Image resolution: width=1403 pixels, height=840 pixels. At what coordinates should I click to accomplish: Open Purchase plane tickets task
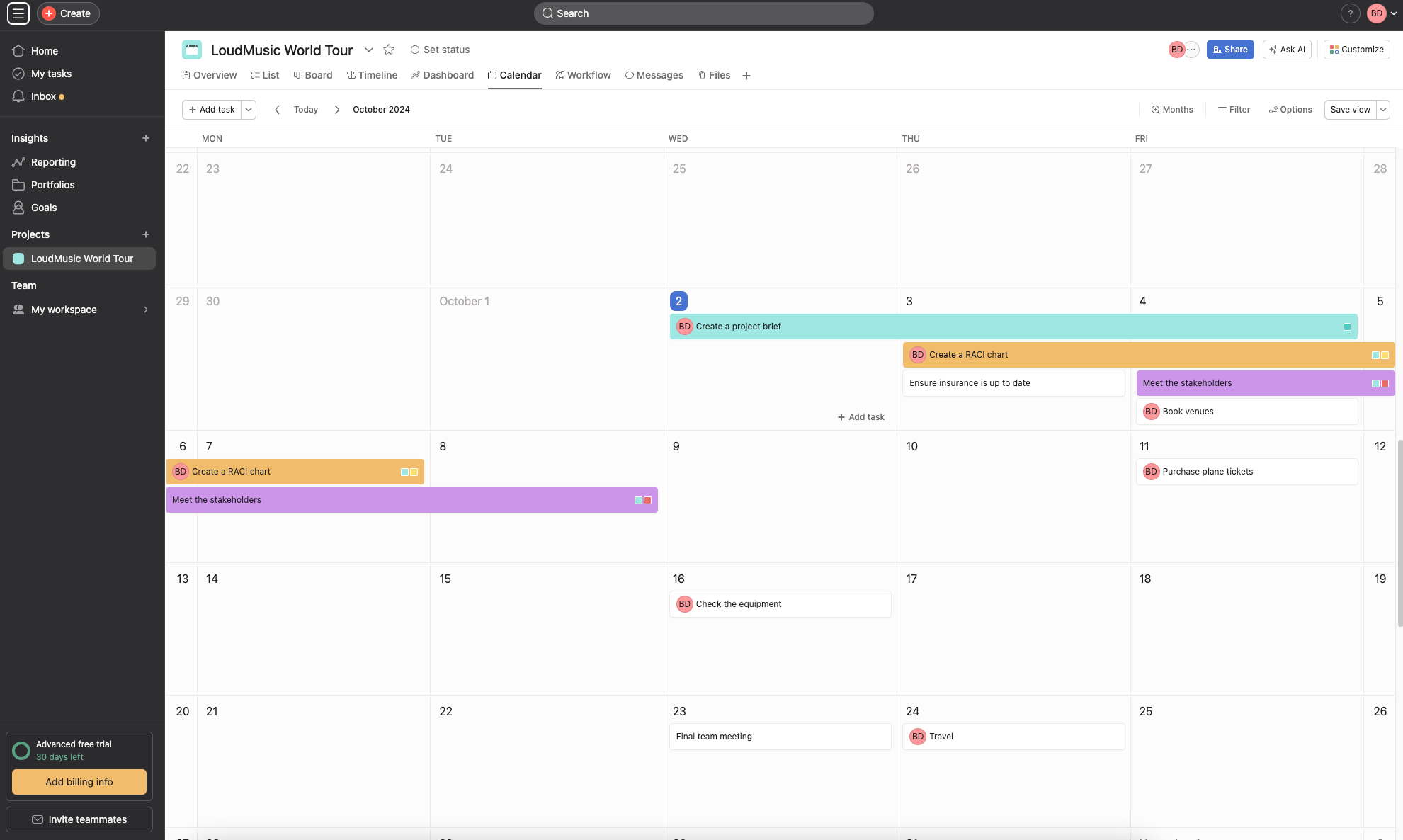1247,472
